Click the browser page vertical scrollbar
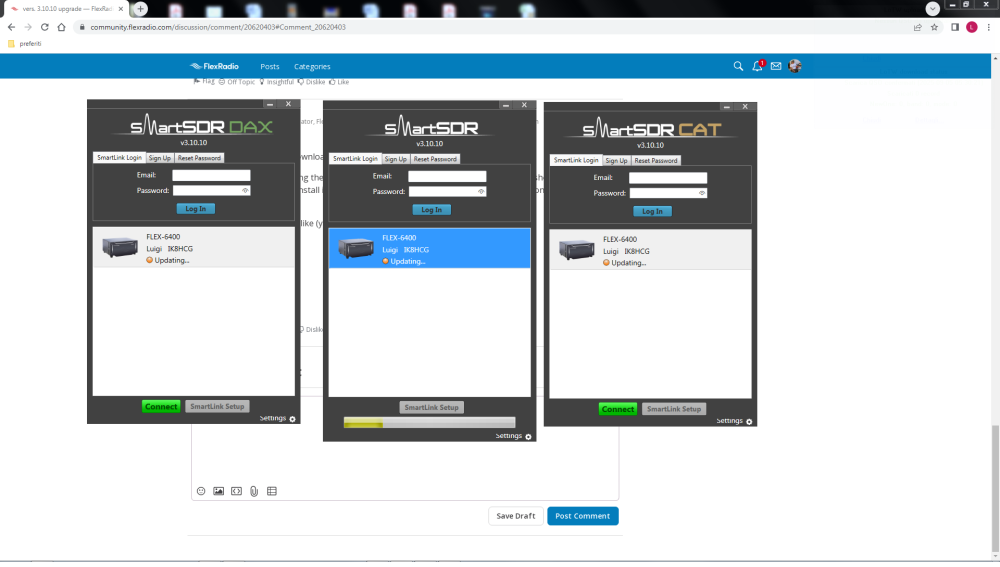This screenshot has height=567, width=1000. [x=995, y=491]
